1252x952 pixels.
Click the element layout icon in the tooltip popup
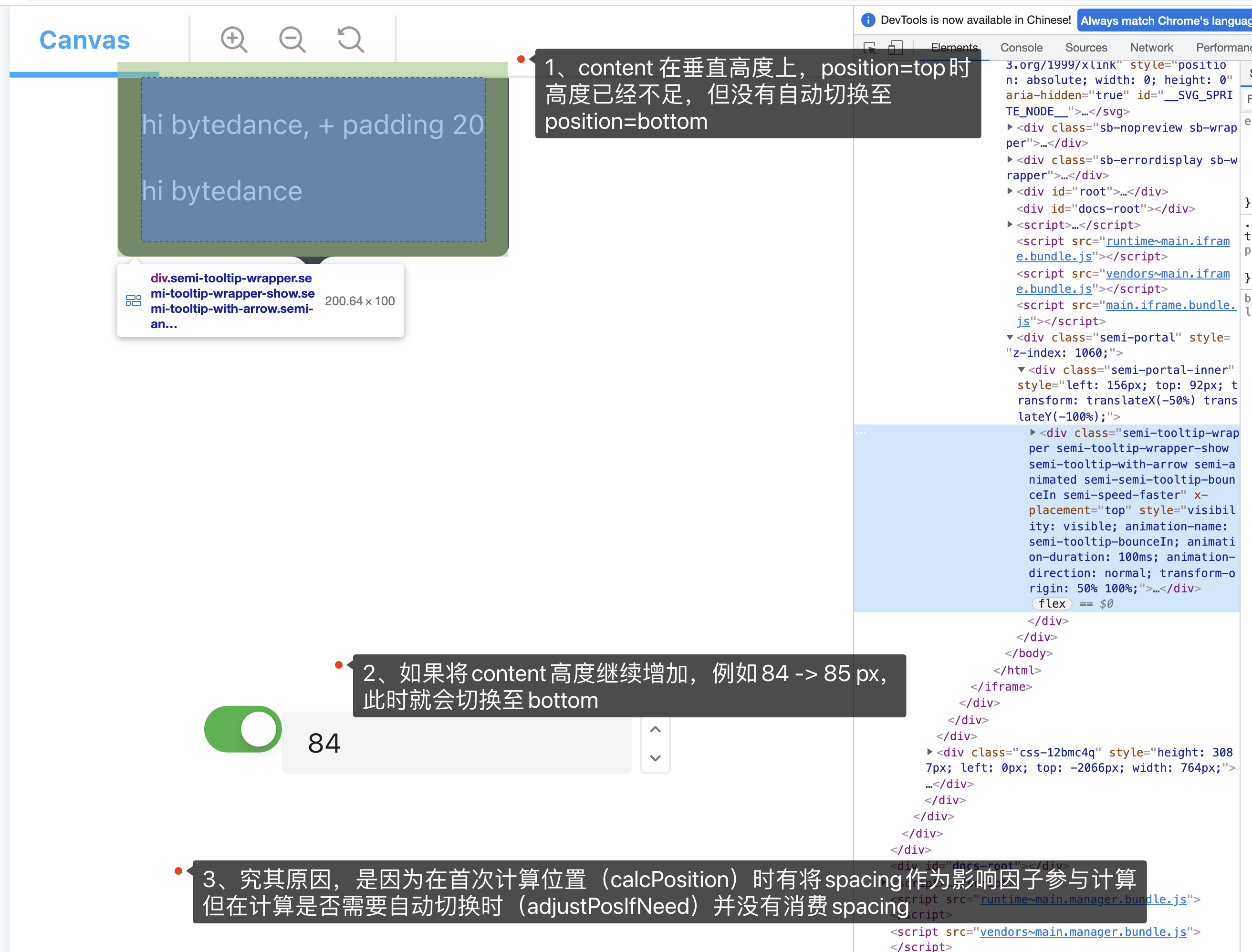tap(133, 300)
